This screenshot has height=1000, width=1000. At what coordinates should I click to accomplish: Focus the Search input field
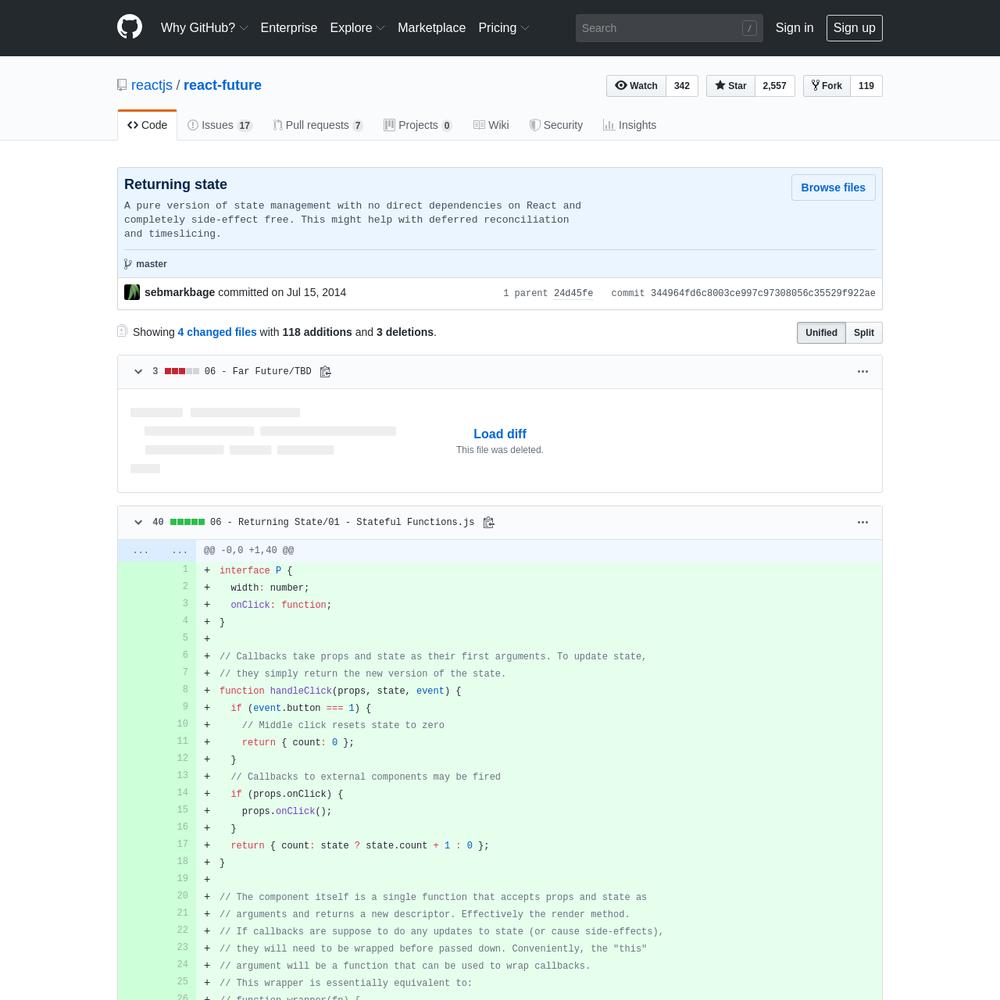669,28
